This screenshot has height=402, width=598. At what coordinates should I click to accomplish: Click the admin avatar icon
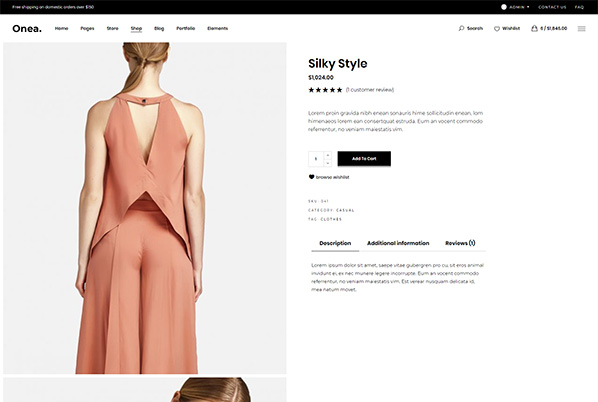[504, 7]
